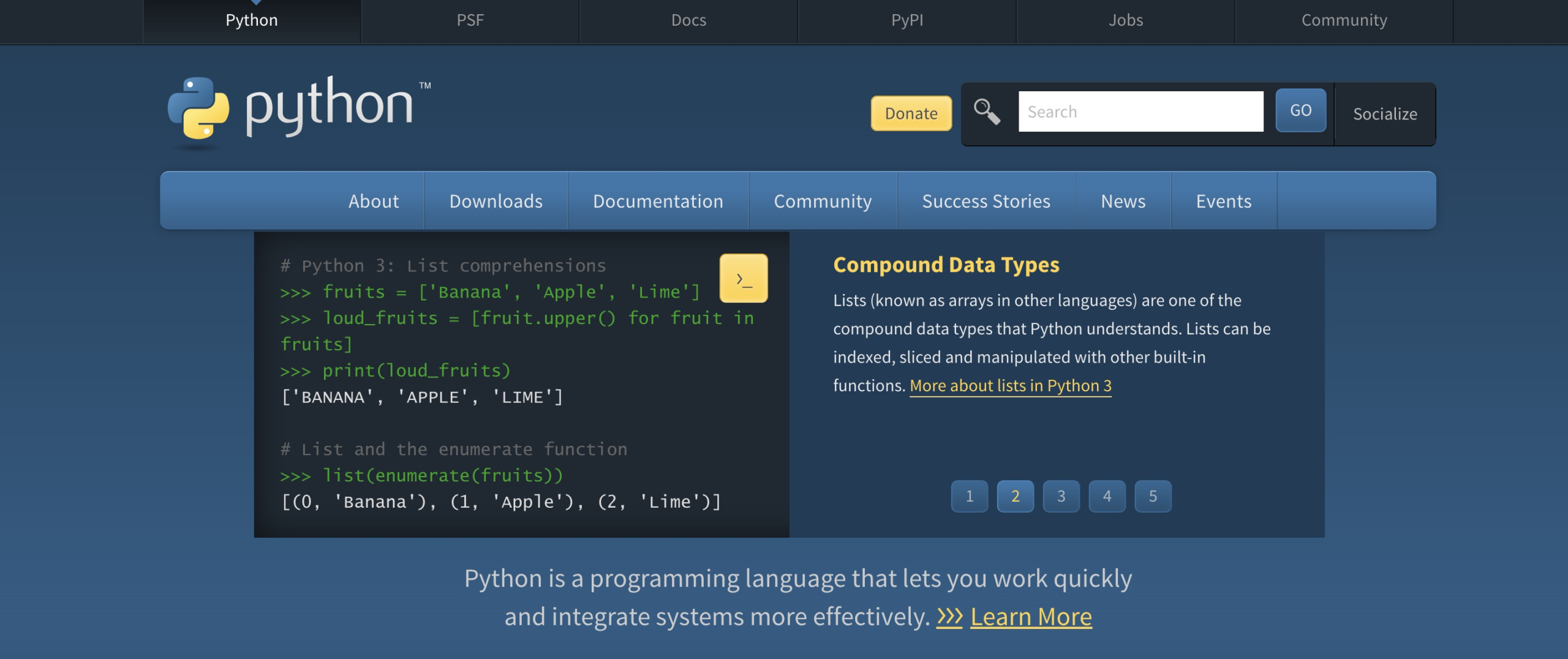Click the Compound Data Types heading
The height and width of the screenshot is (659, 1568).
[x=946, y=265]
